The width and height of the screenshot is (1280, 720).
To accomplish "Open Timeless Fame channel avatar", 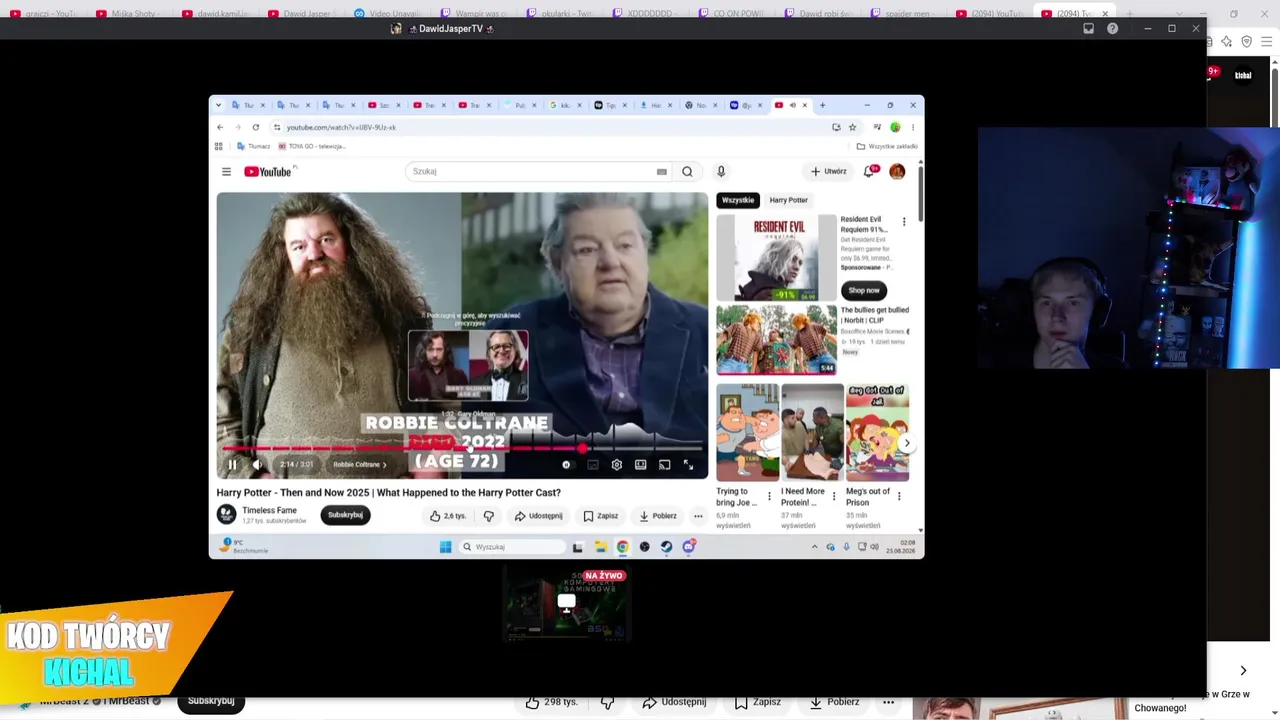I will 227,514.
